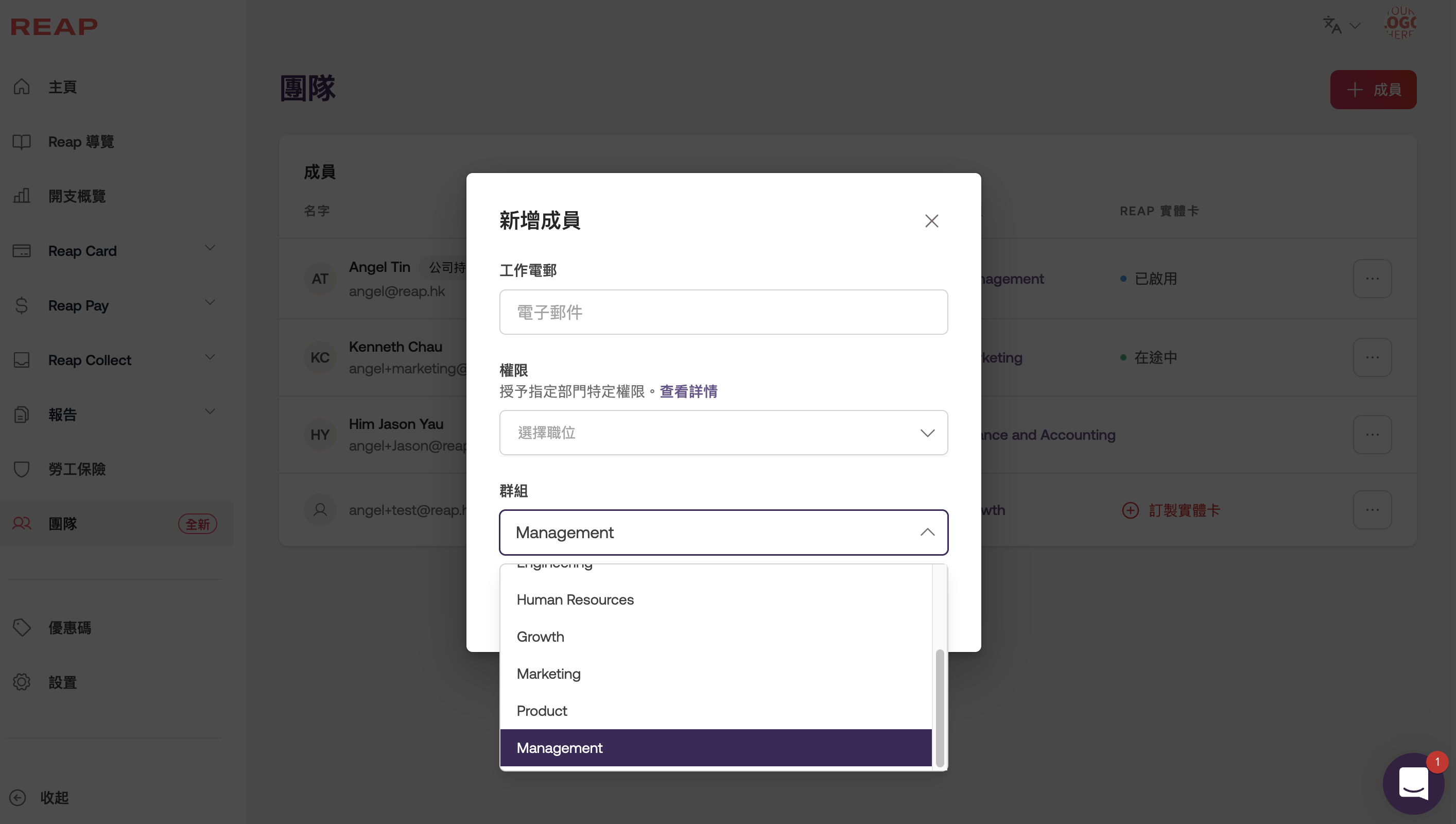Open the chat support bubble

coord(1413,783)
